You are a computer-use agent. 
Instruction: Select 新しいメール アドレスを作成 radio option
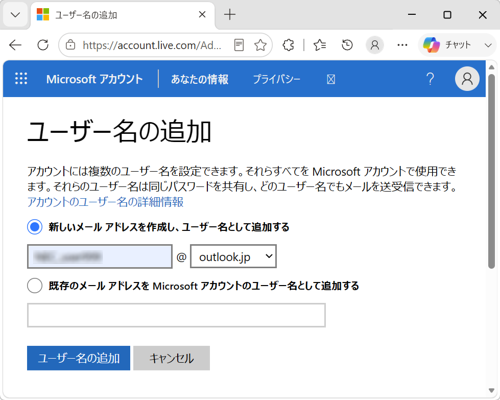35,227
